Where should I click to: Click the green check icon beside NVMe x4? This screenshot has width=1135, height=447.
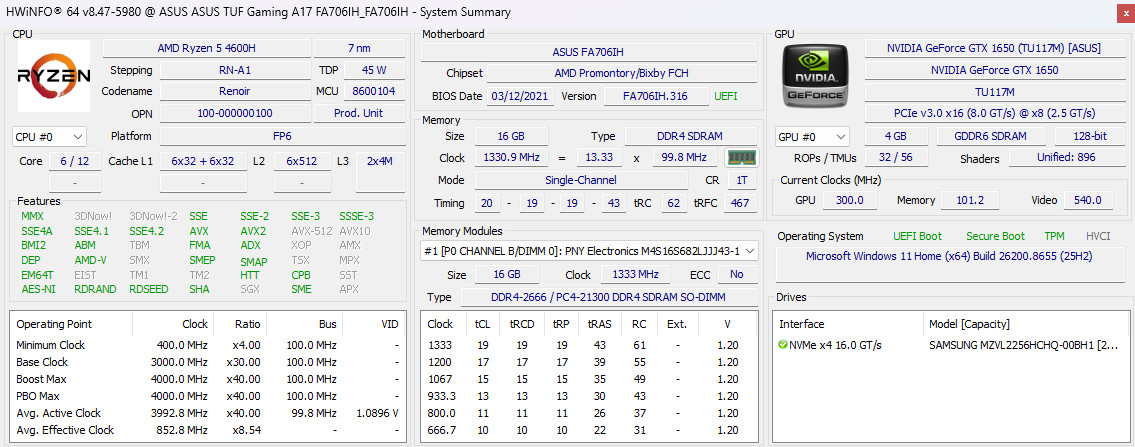(782, 345)
